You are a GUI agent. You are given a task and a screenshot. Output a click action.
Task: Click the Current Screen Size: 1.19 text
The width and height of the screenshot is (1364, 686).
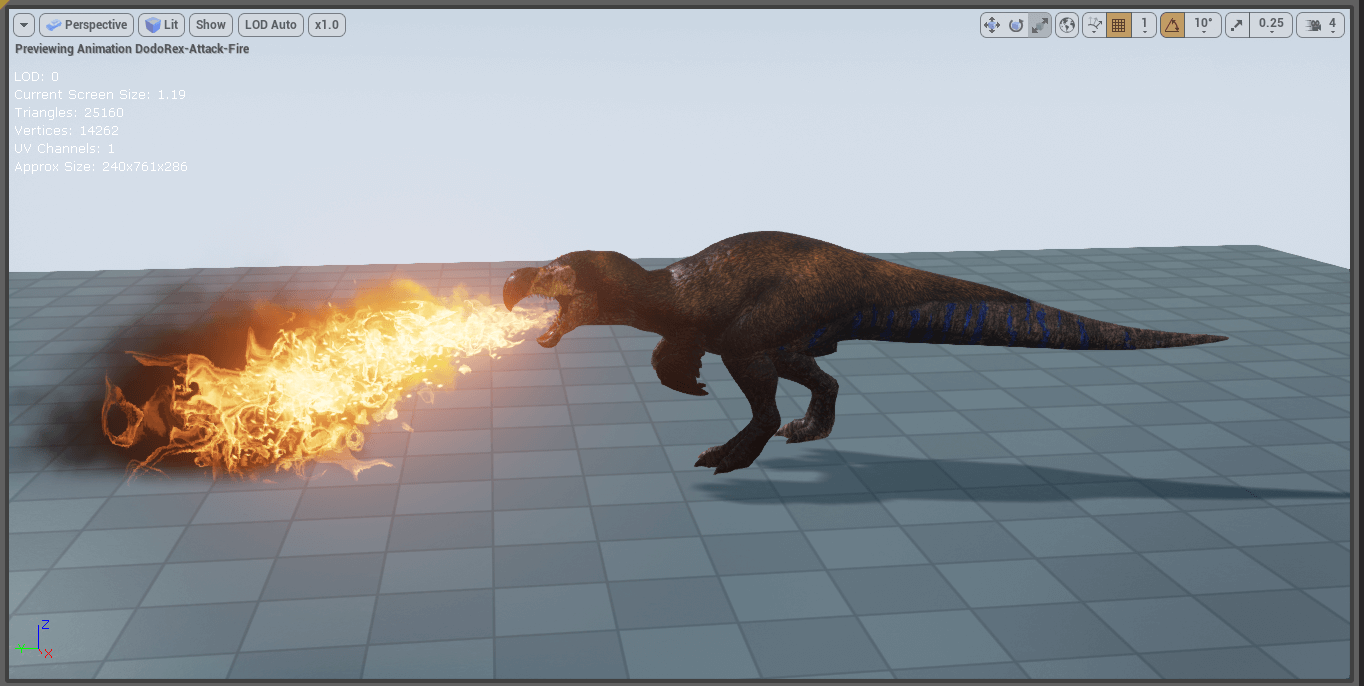(100, 94)
